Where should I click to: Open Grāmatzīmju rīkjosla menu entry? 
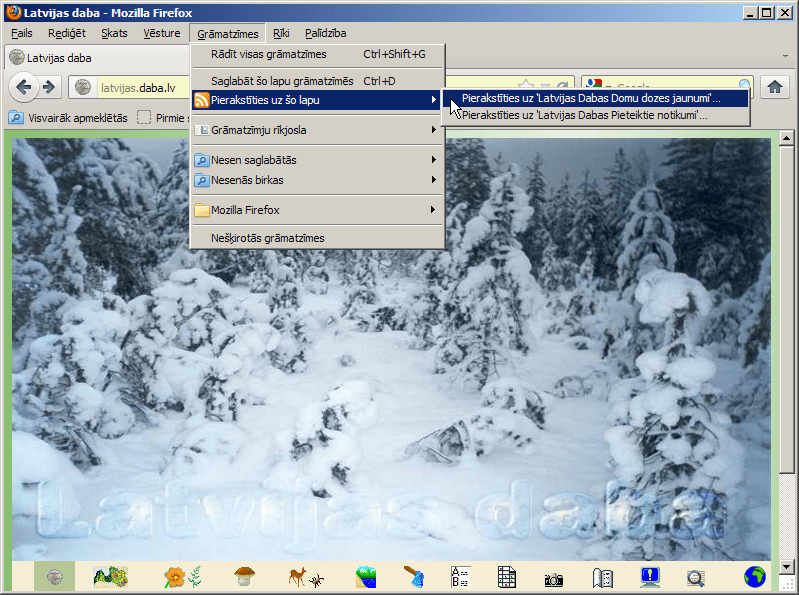tap(317, 130)
